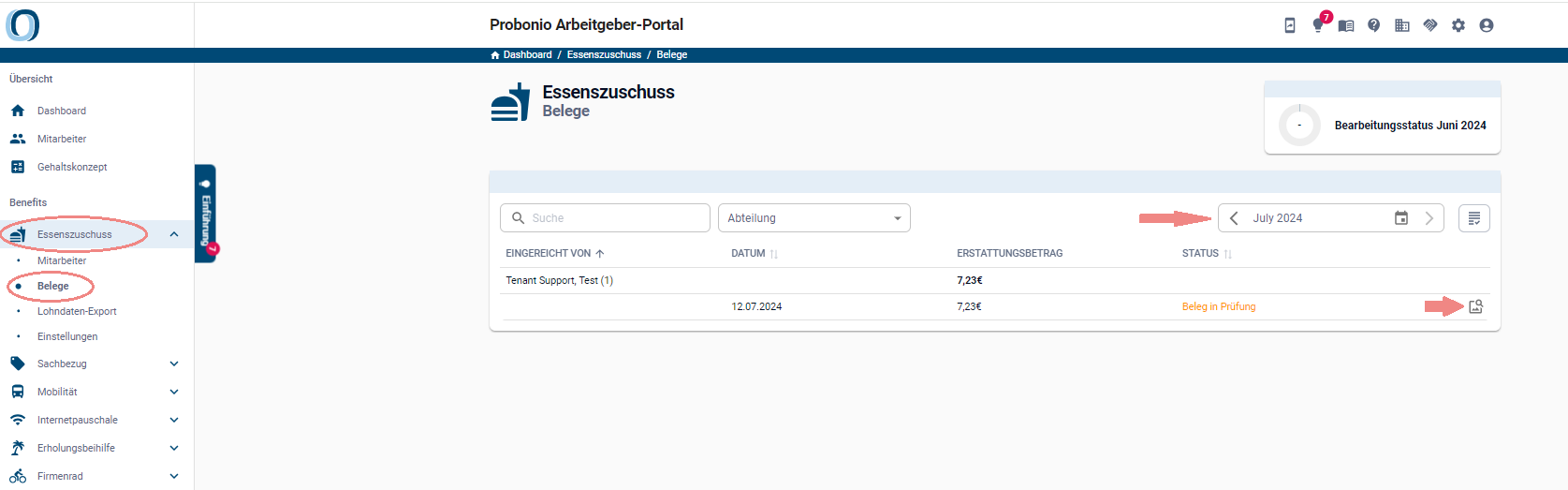Click the handshake partner icon
Viewport: 1568px width, 490px height.
(1430, 25)
